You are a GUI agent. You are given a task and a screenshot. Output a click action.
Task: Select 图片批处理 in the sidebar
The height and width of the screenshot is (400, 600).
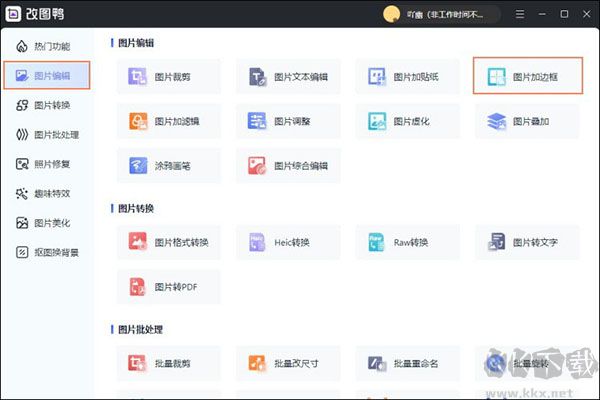click(x=47, y=135)
